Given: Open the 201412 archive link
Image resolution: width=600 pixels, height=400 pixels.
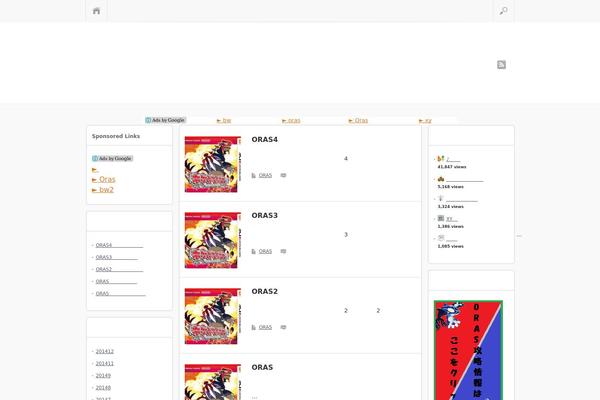Looking at the screenshot, I should [104, 351].
